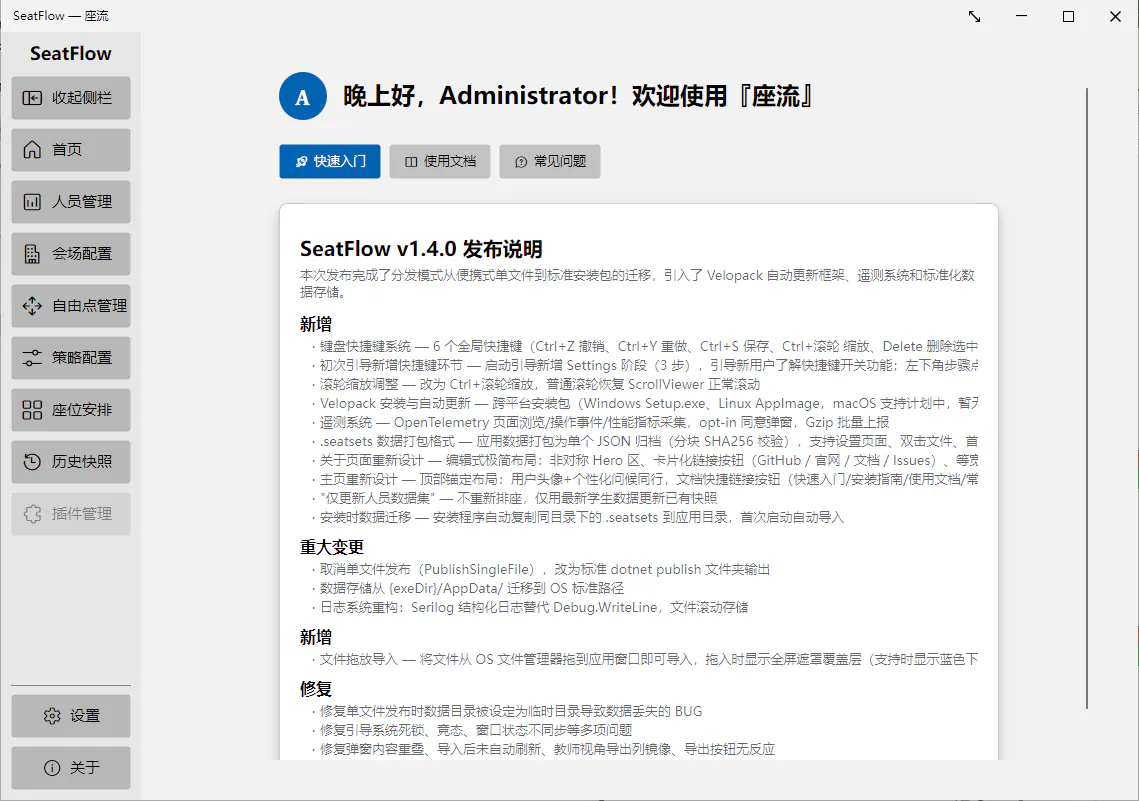The height and width of the screenshot is (801, 1139).
Task: Open 会场配置 section
Action: (71, 254)
